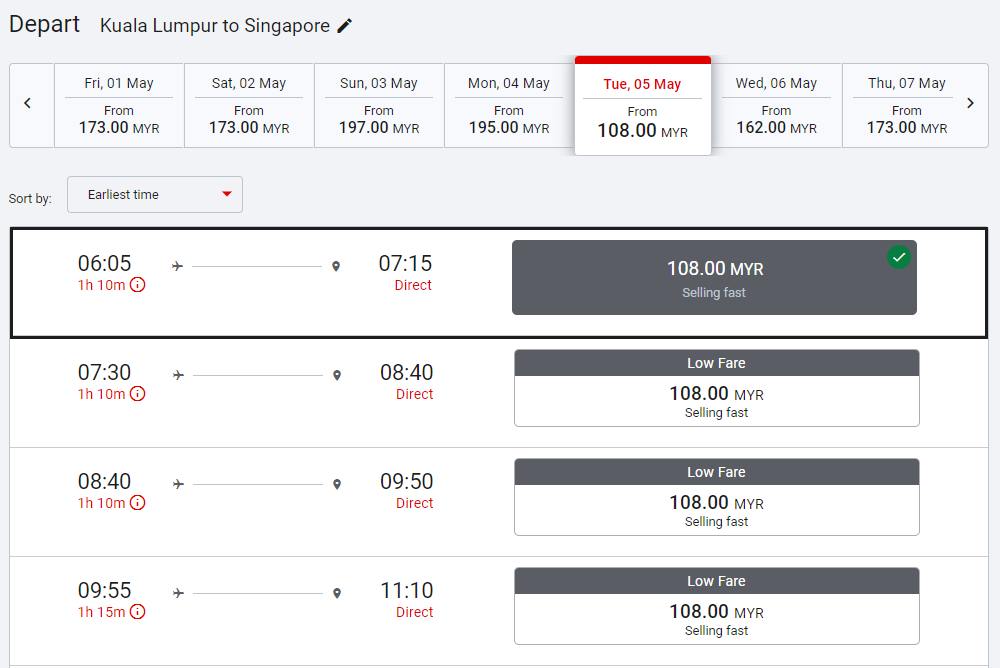
Task: Open the Sort by Earliest time dropdown
Action: (x=155, y=195)
